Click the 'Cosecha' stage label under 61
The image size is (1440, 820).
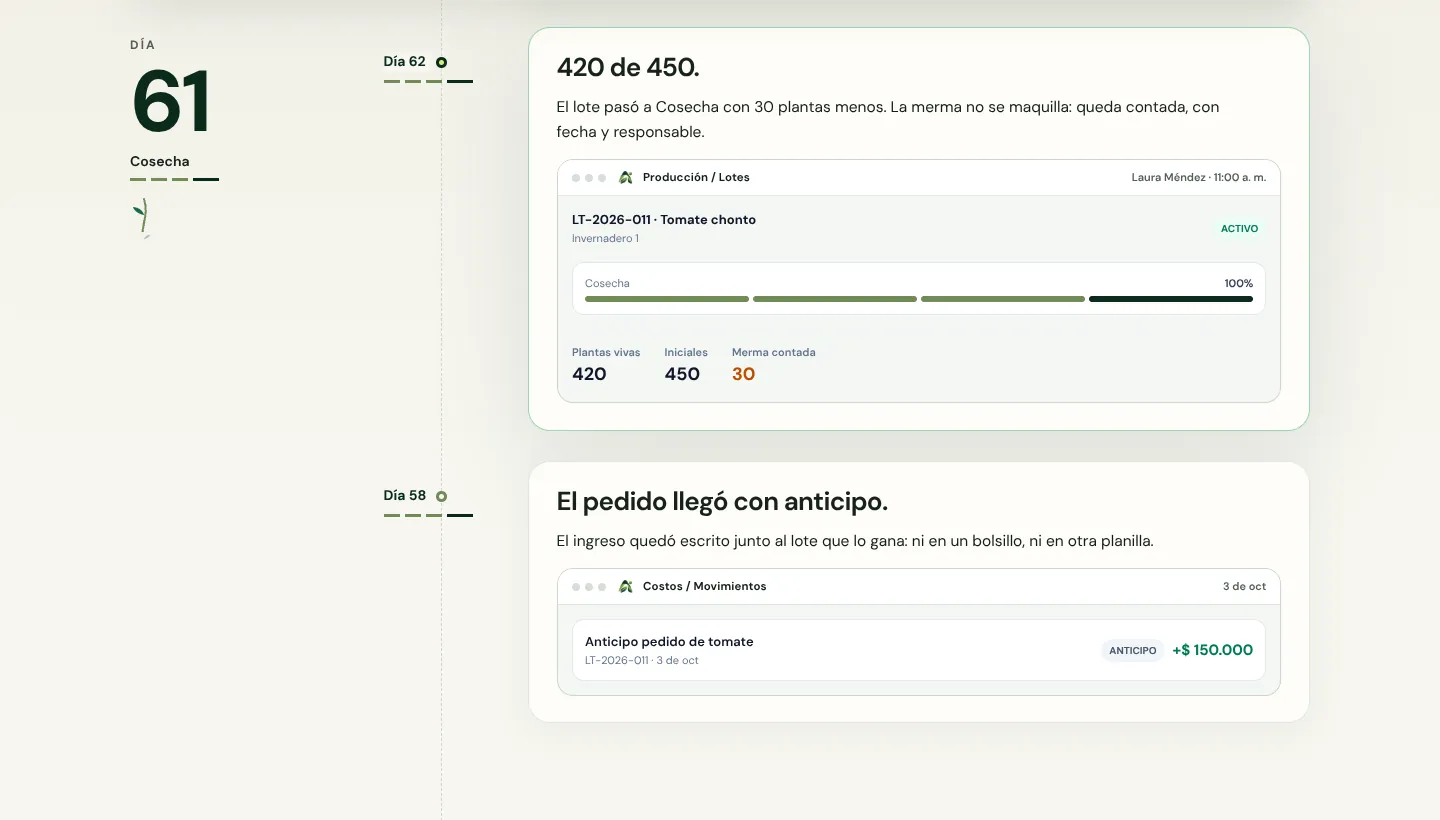pyautogui.click(x=160, y=161)
